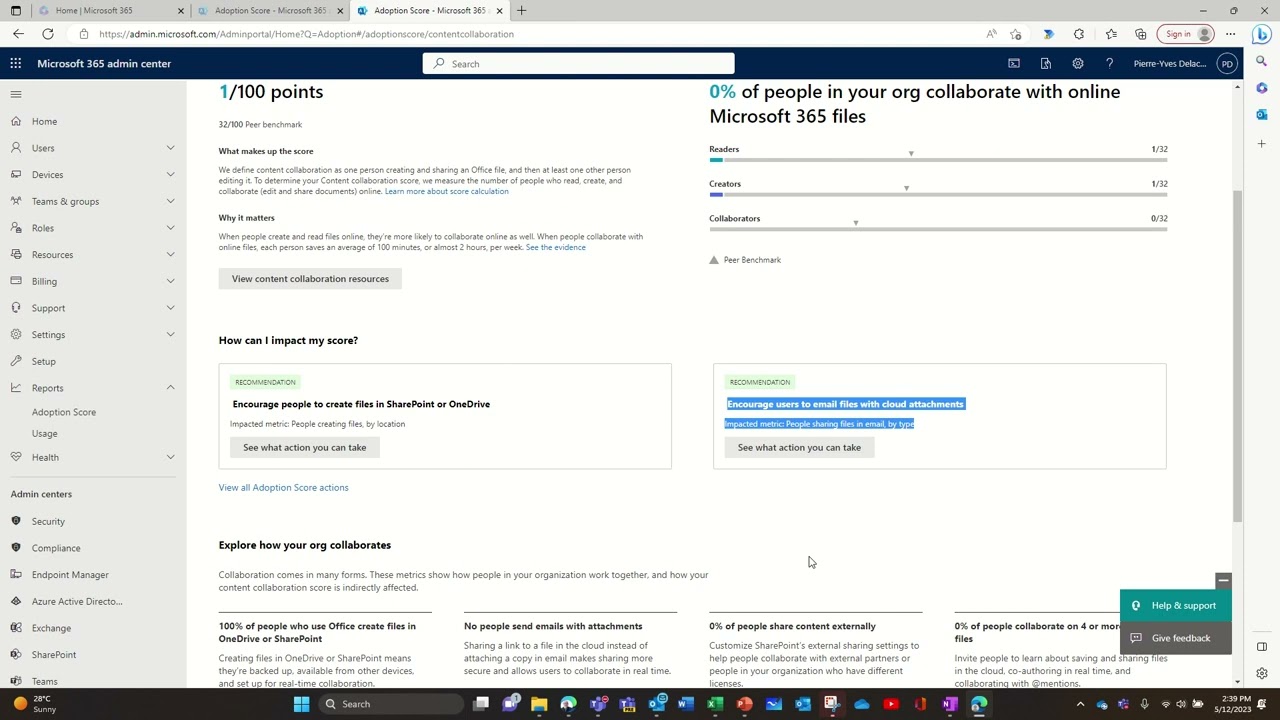Image resolution: width=1280 pixels, height=720 pixels.
Task: Collapse the navigation menu with the hamburger icon
Action: coord(16,94)
